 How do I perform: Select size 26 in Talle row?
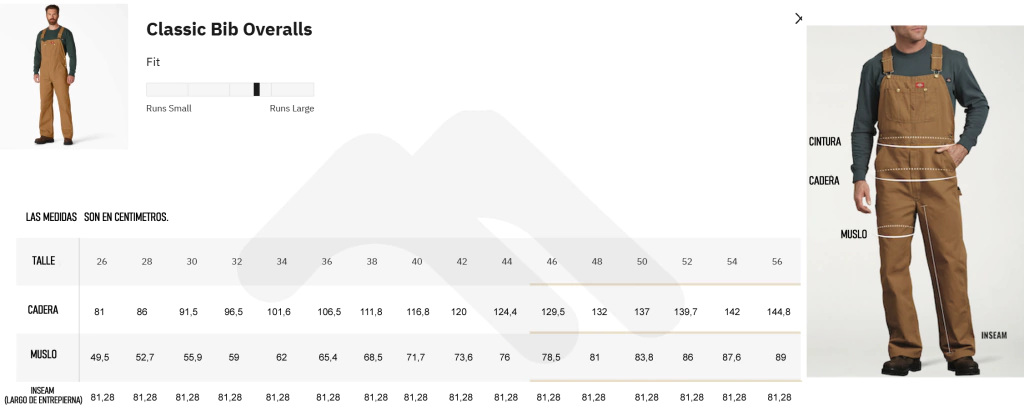(x=102, y=261)
